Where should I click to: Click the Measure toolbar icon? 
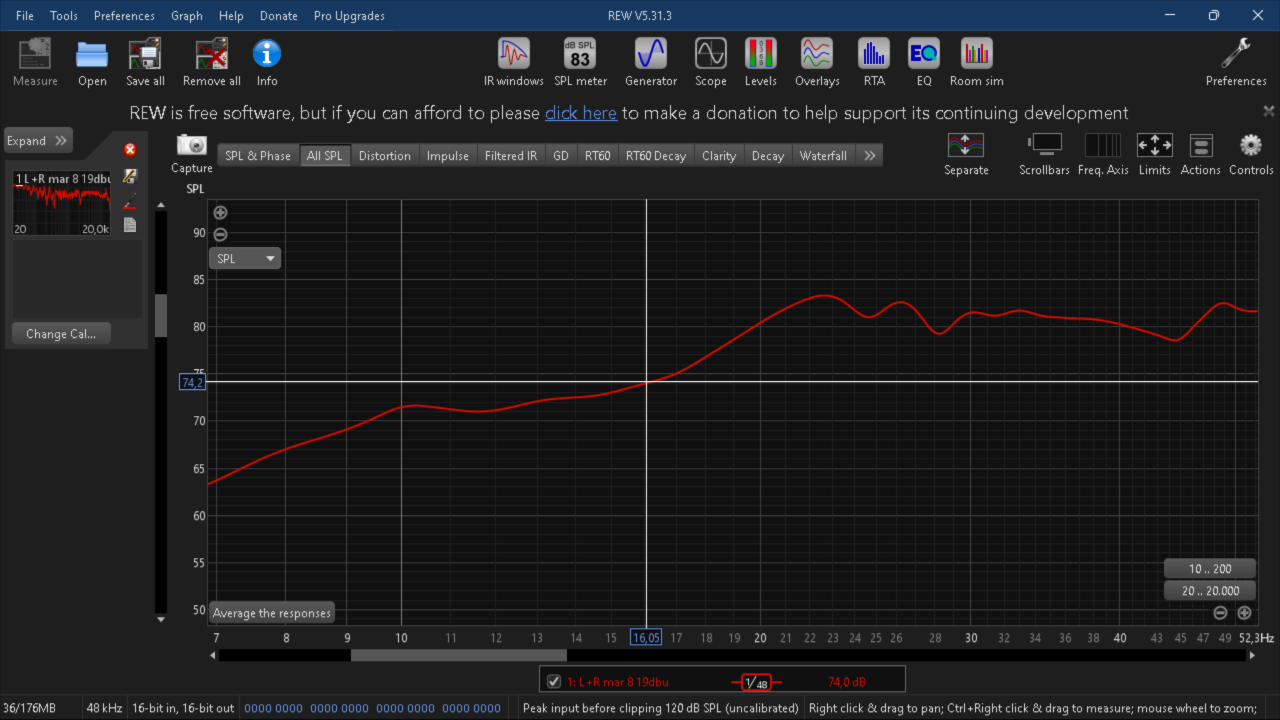[x=35, y=62]
